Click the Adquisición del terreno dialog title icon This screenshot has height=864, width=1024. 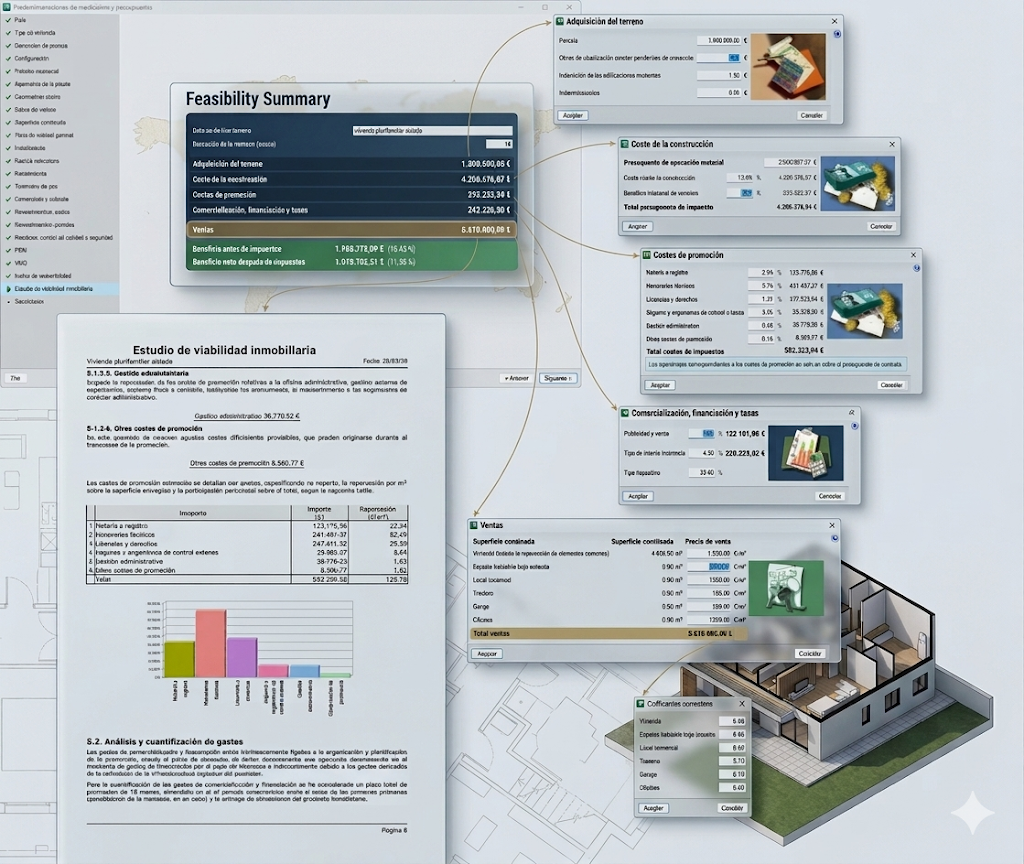point(560,22)
